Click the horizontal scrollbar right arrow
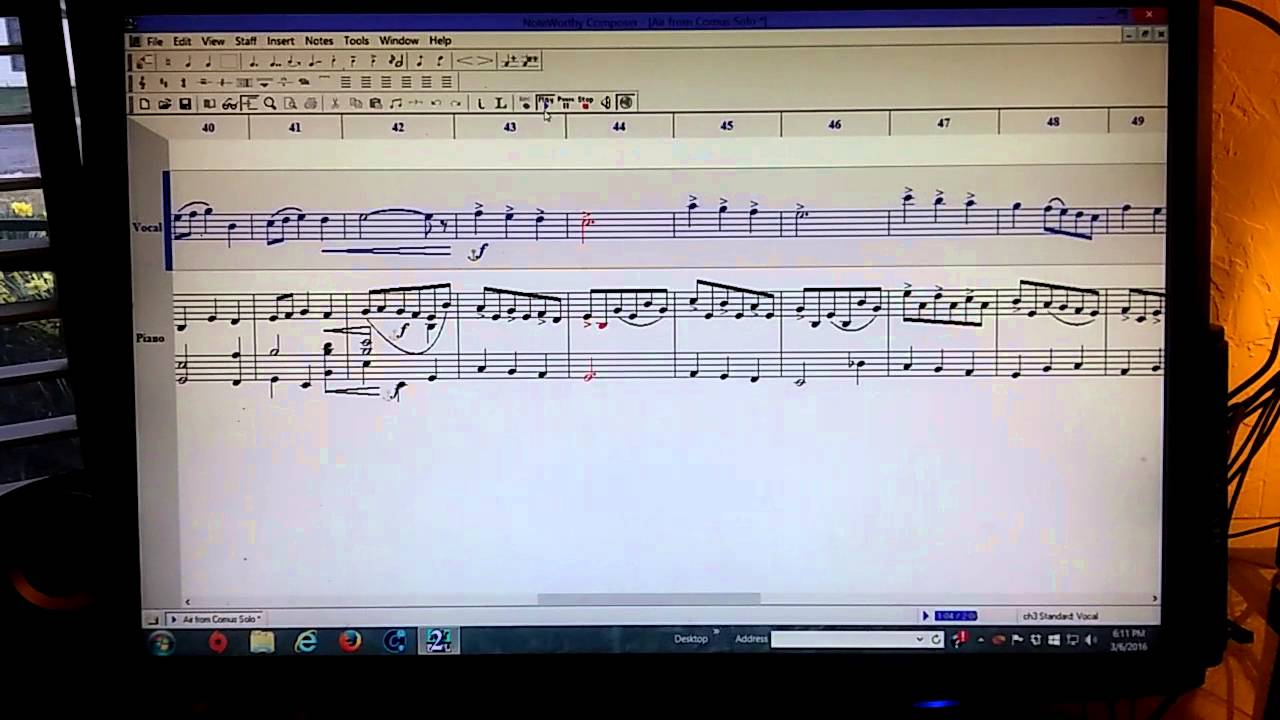The image size is (1280, 720). click(1154, 598)
